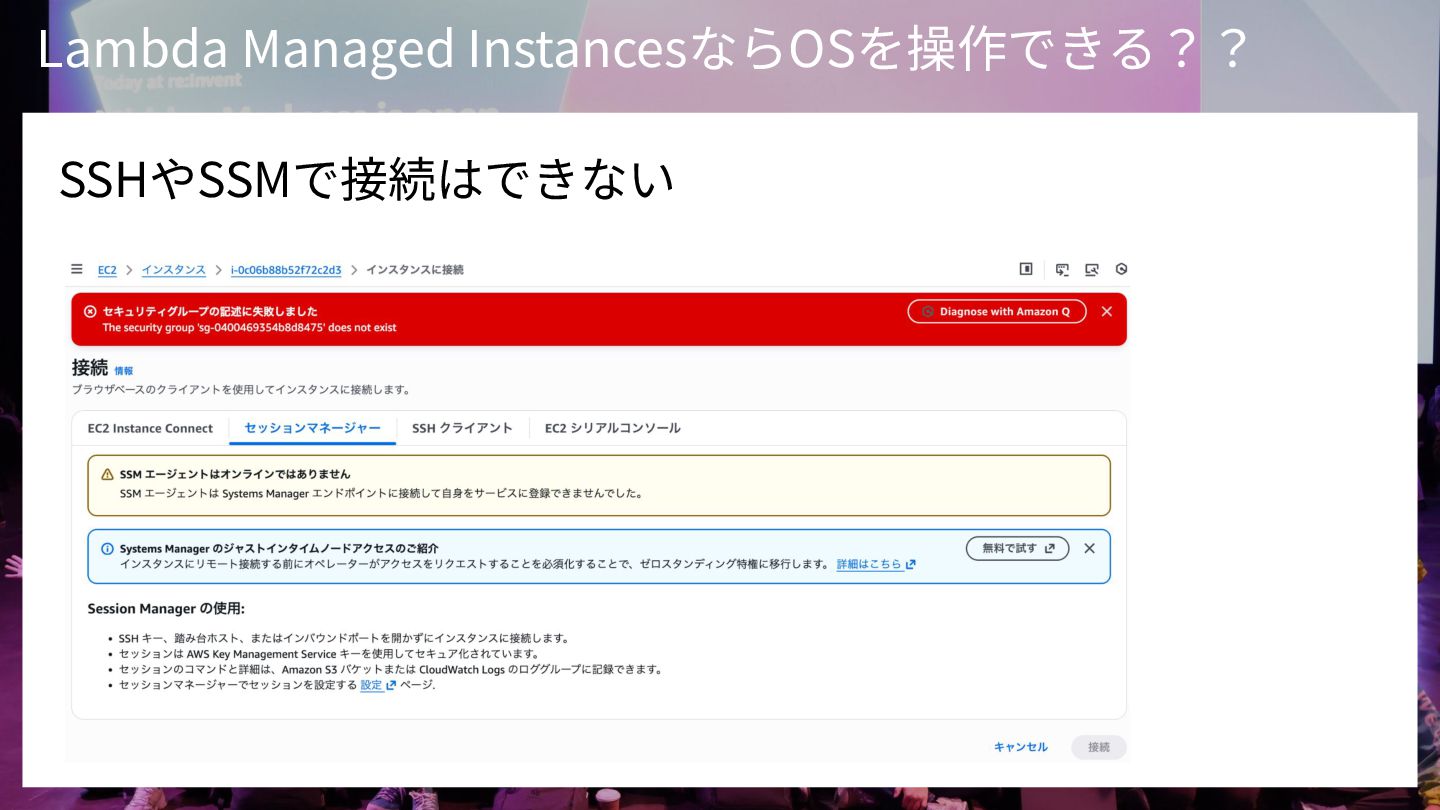Open instance i-0c06b88b52f72c2d3 breadcrumb

click(x=286, y=270)
